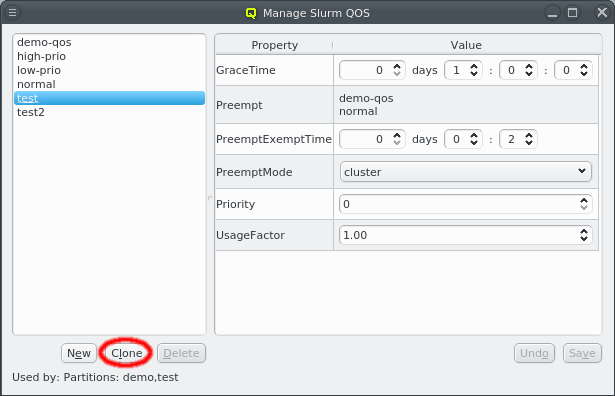Increase GraceTime minutes with up arrow
Screen dimensions: 615x396
coord(529,66)
